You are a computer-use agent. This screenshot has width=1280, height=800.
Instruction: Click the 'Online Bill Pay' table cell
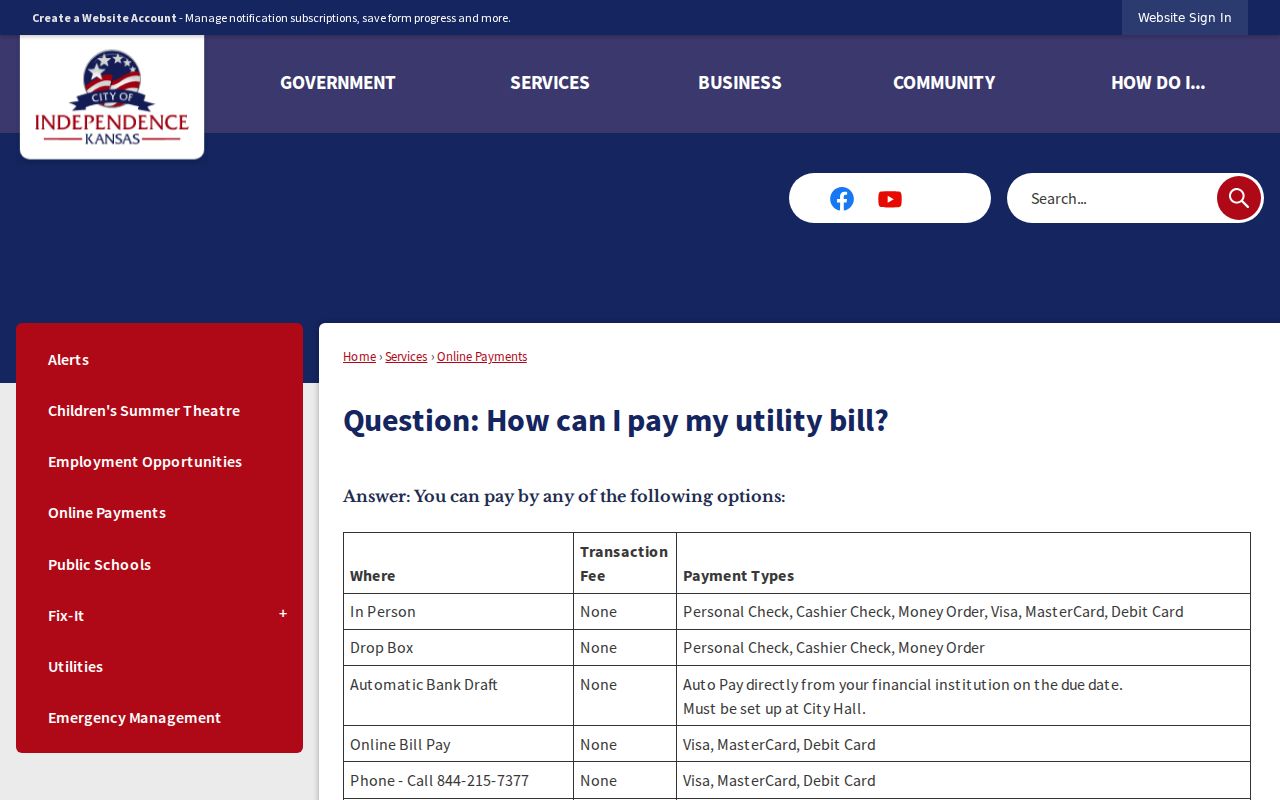coord(458,744)
